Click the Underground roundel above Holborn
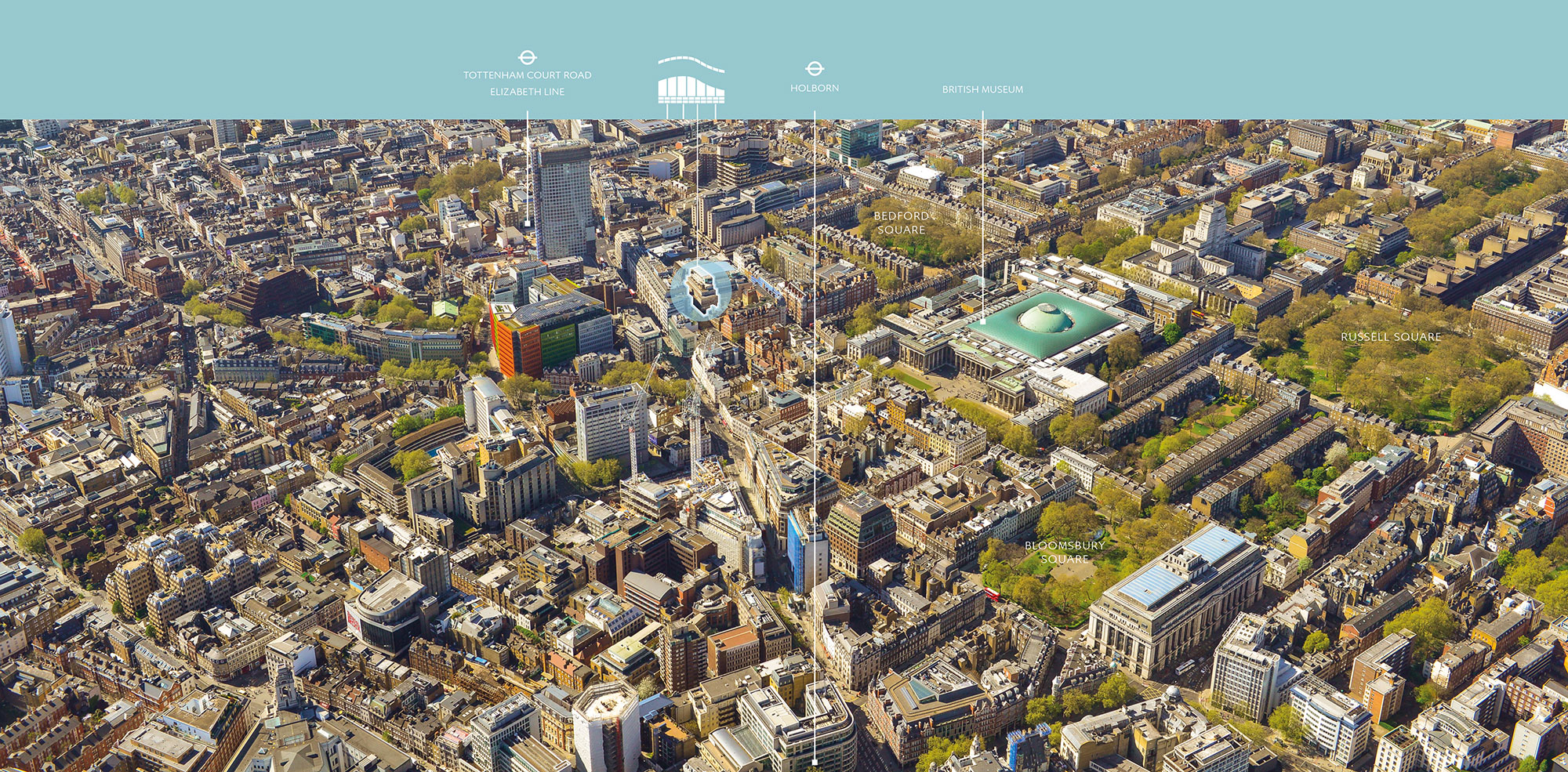 click(x=815, y=69)
